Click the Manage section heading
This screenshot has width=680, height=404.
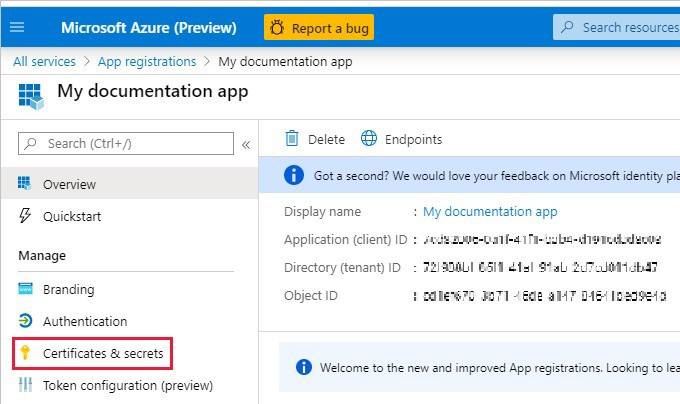[x=42, y=256]
